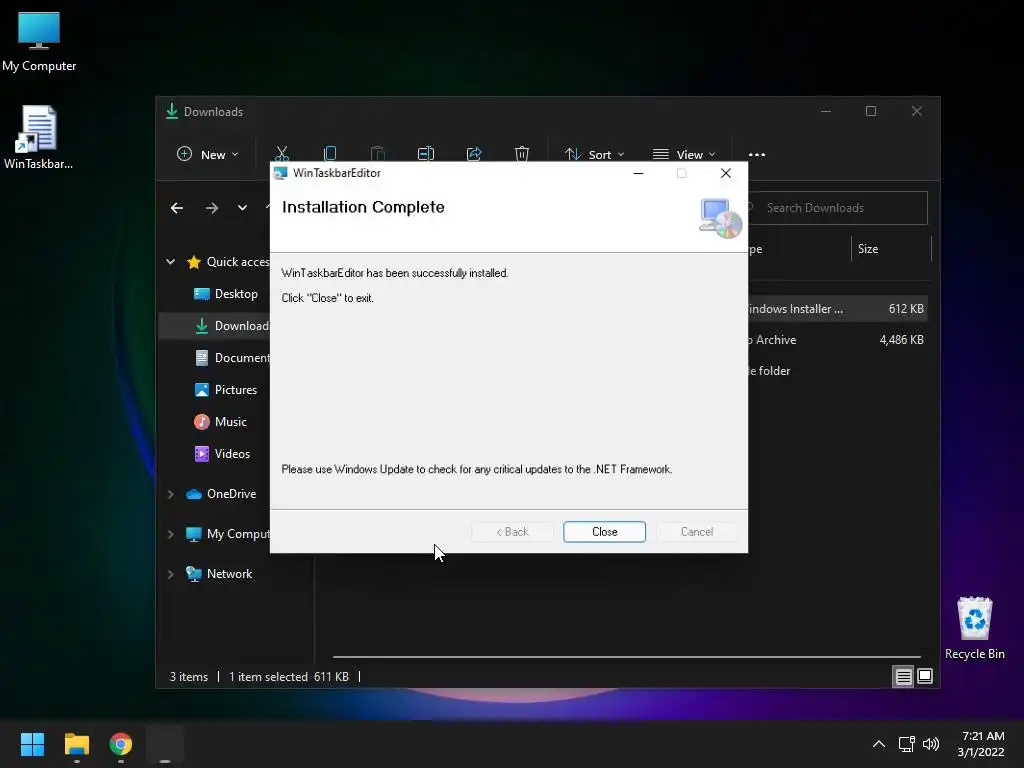The image size is (1024, 768).
Task: Click the Share icon in Downloads toolbar
Action: point(474,154)
